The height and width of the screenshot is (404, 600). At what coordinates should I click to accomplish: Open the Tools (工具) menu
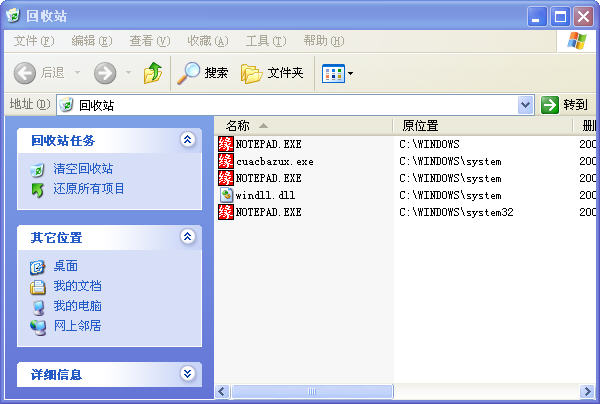click(266, 41)
